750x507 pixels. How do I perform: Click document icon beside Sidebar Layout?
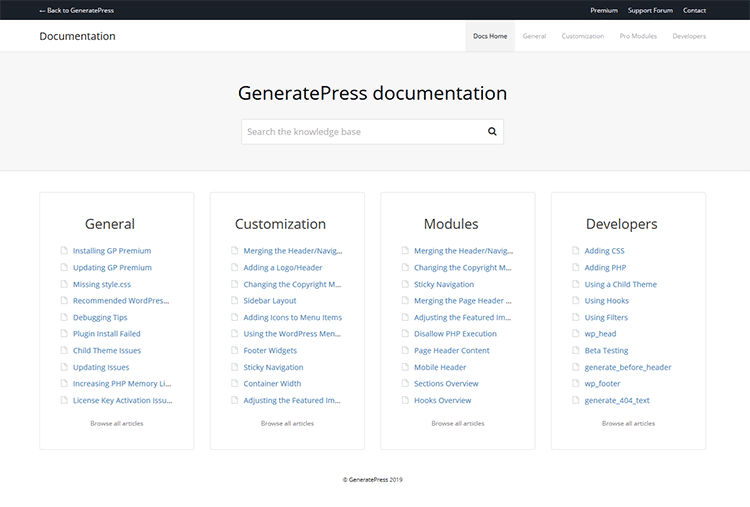point(234,300)
